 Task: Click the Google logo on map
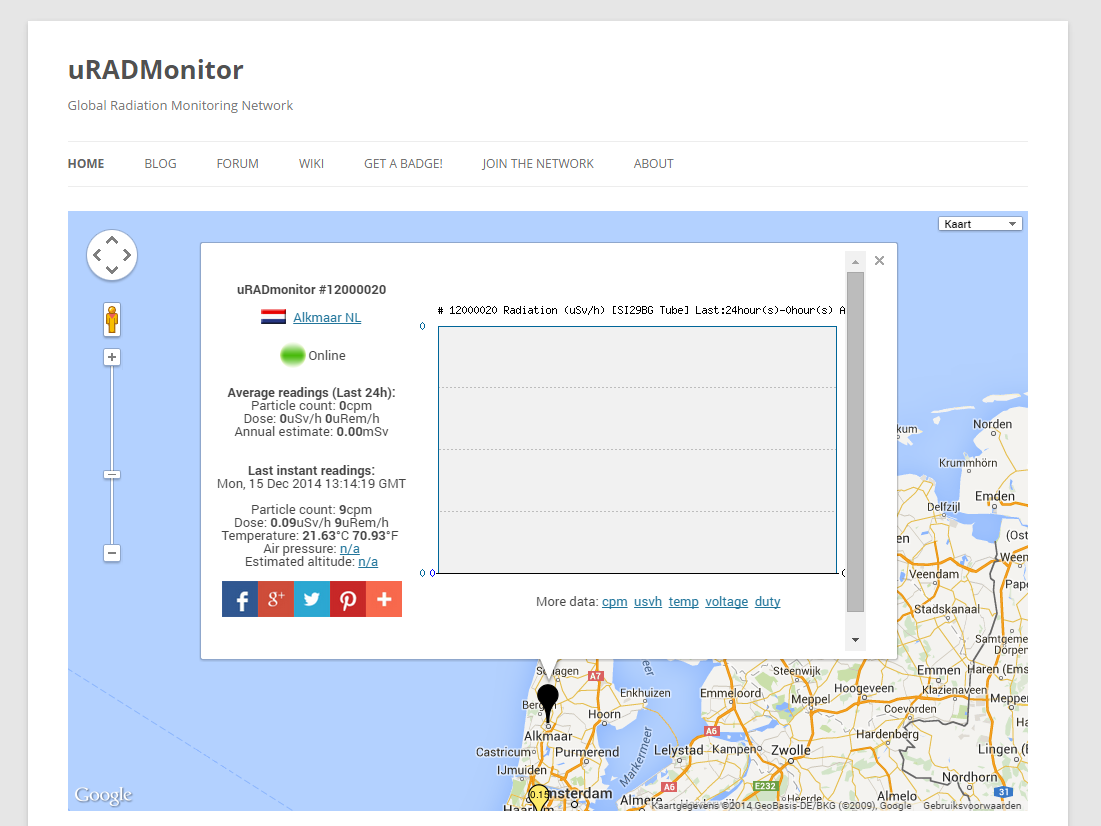click(103, 794)
